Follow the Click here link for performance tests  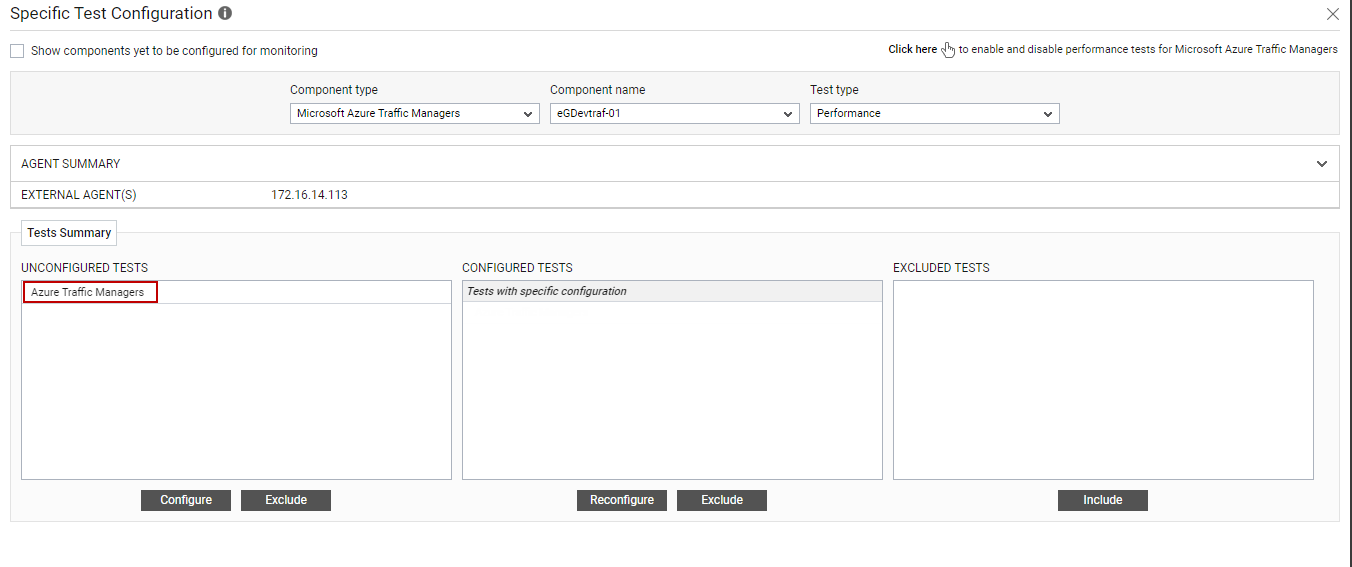click(913, 49)
